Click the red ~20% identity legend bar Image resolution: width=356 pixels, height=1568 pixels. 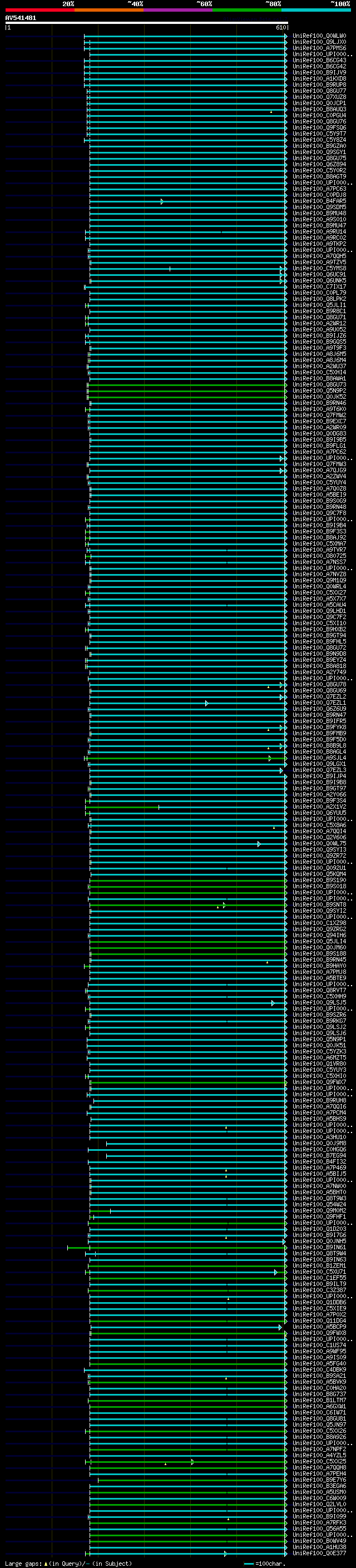[39, 10]
